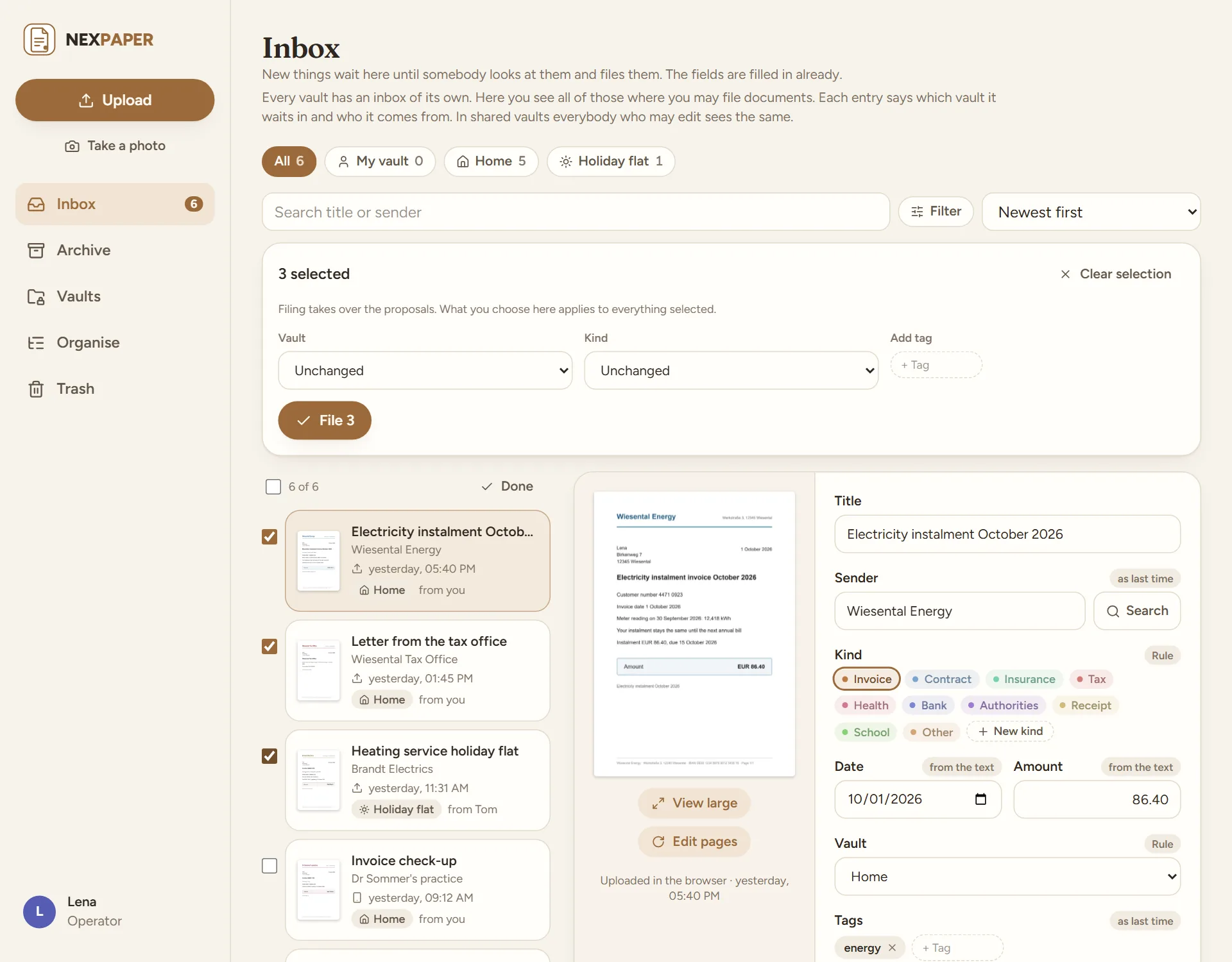The width and height of the screenshot is (1232, 962).
Task: Uncheck the Electricity instalment document
Action: coord(269,537)
